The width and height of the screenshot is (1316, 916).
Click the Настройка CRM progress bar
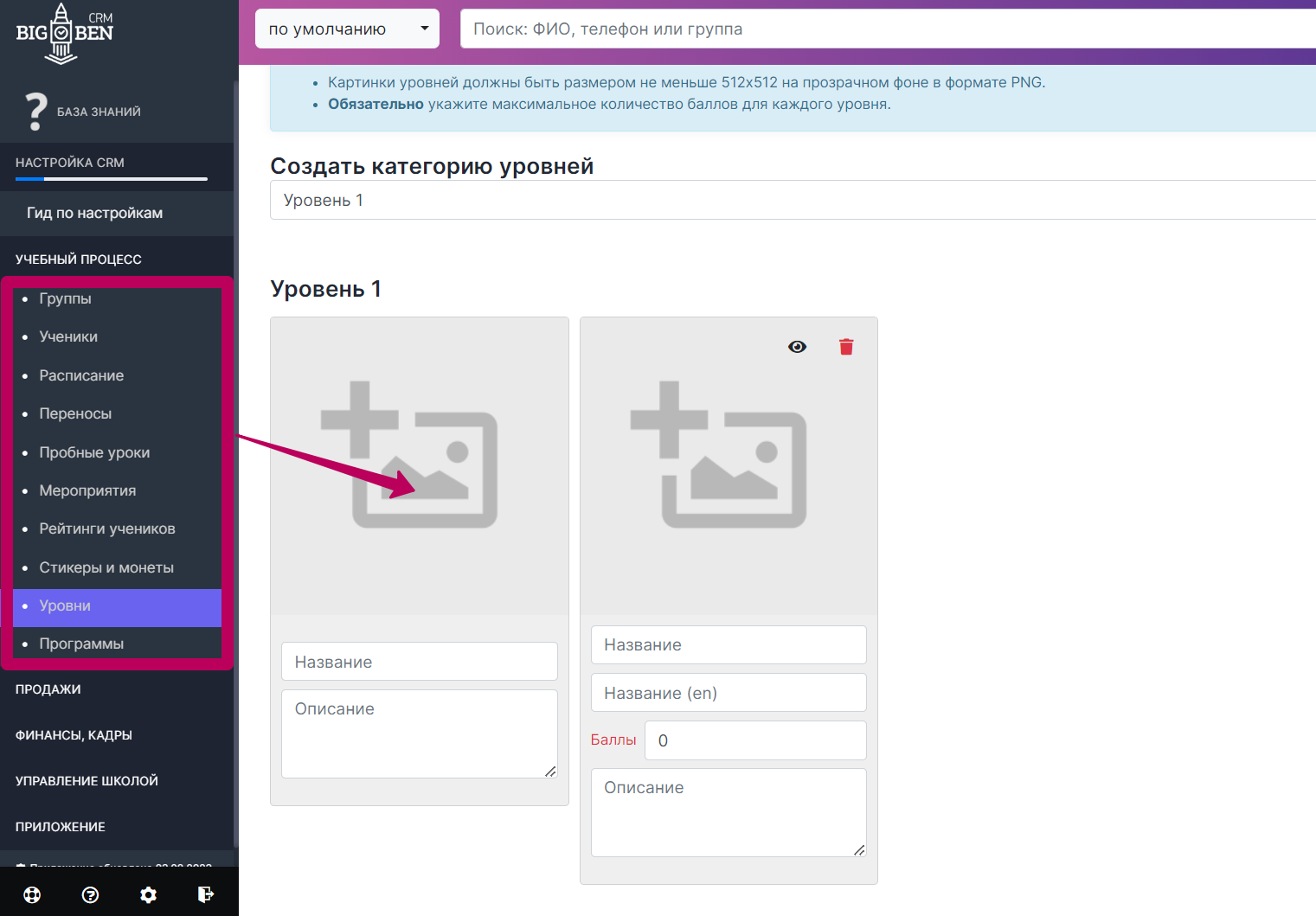[112, 179]
